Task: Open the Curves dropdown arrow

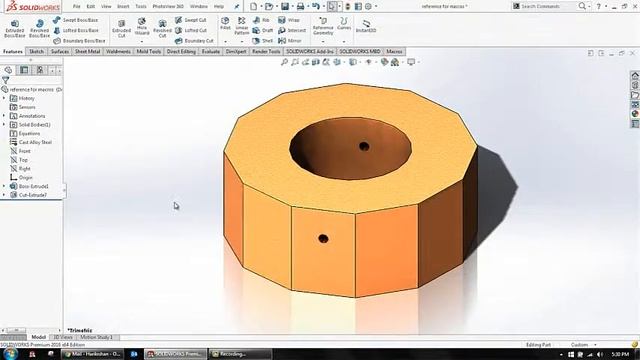Action: click(x=344, y=42)
